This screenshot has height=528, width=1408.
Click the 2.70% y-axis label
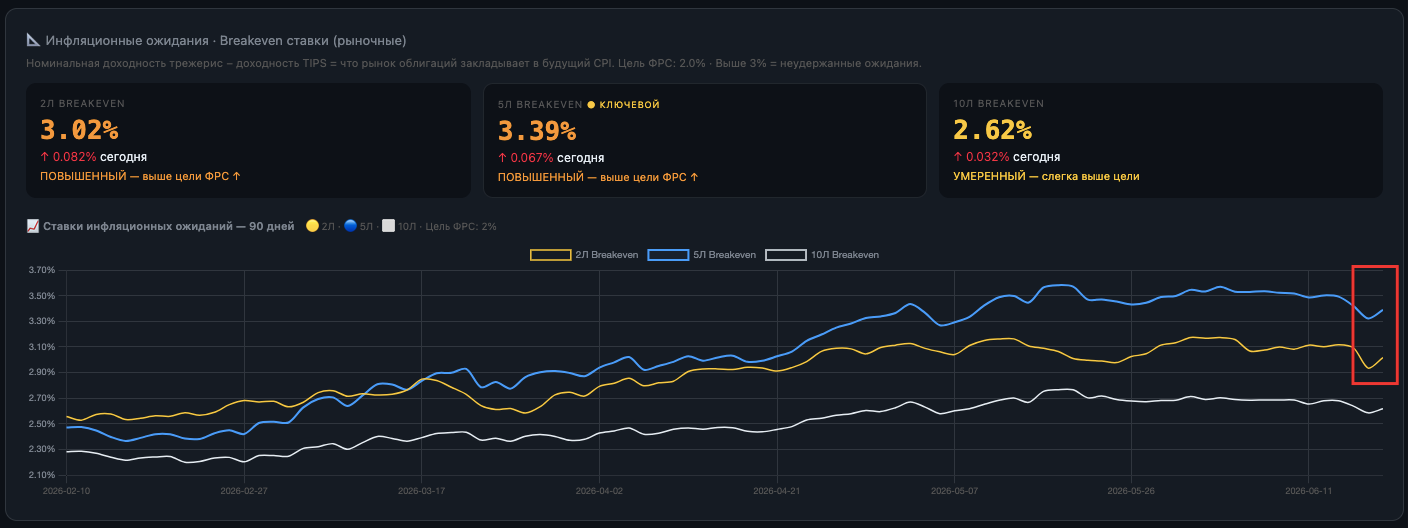click(42, 398)
